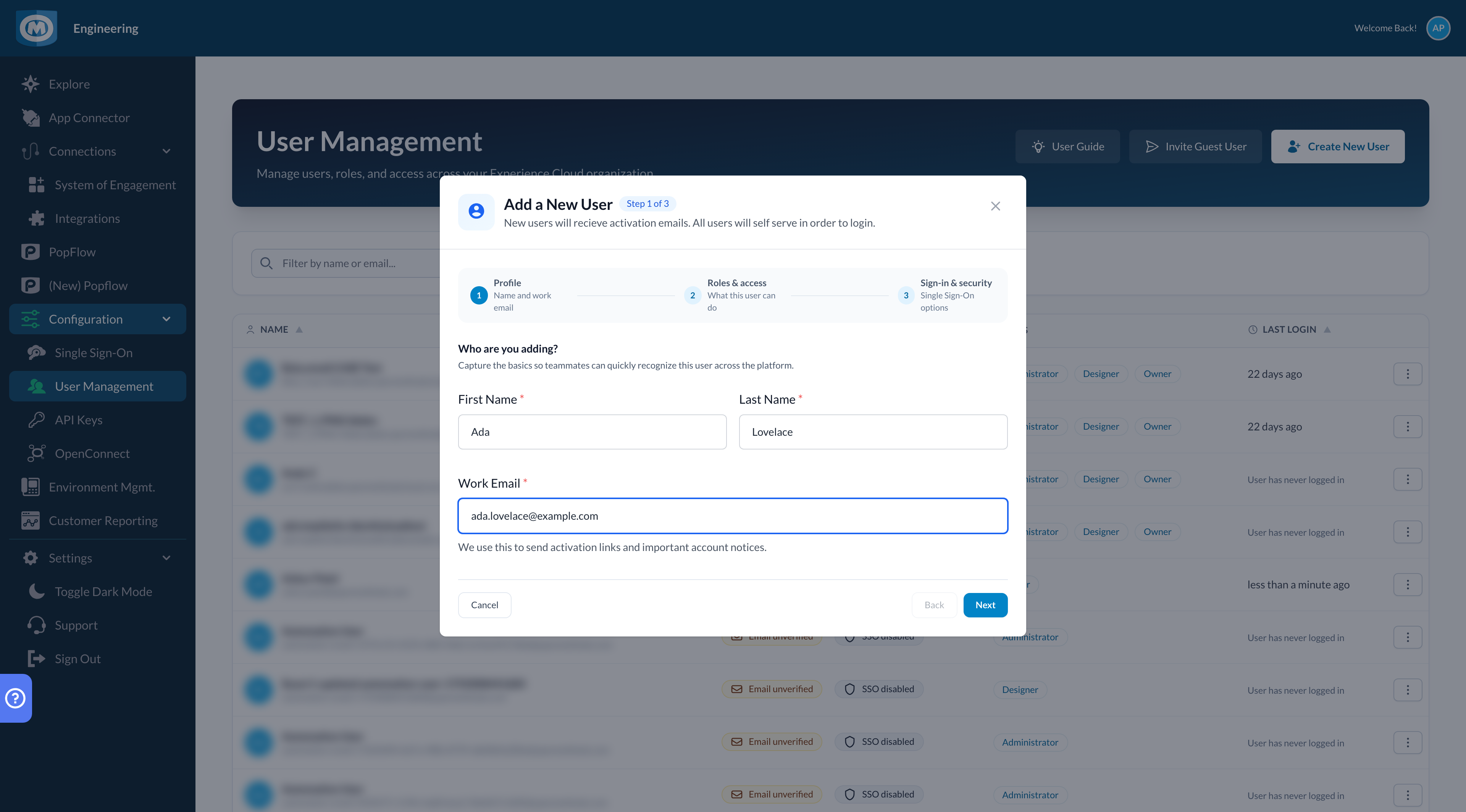
Task: Click the magnifier icon in filter box
Action: click(x=266, y=263)
